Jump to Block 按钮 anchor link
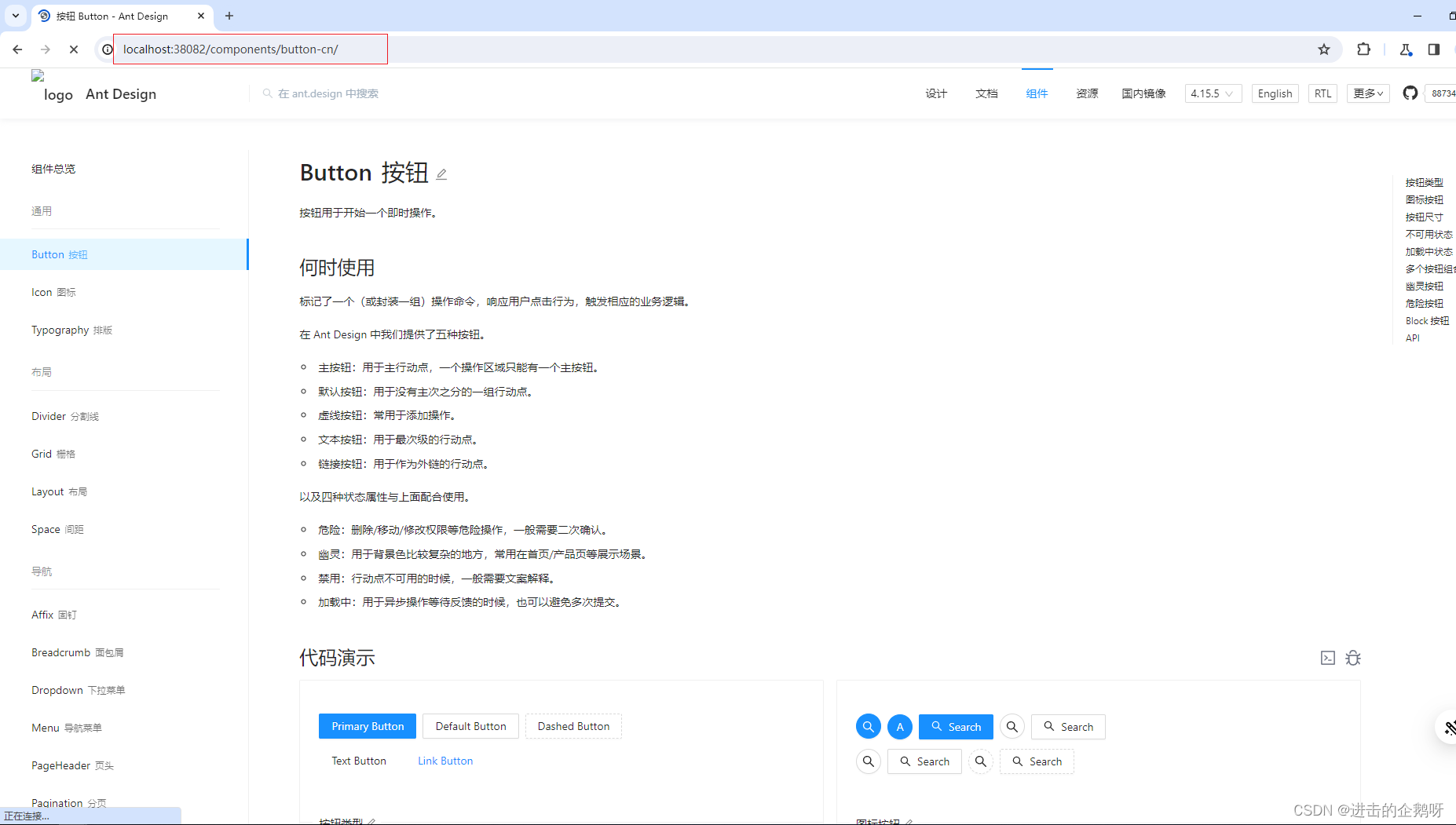Viewport: 1456px width, 825px height. click(x=1427, y=320)
